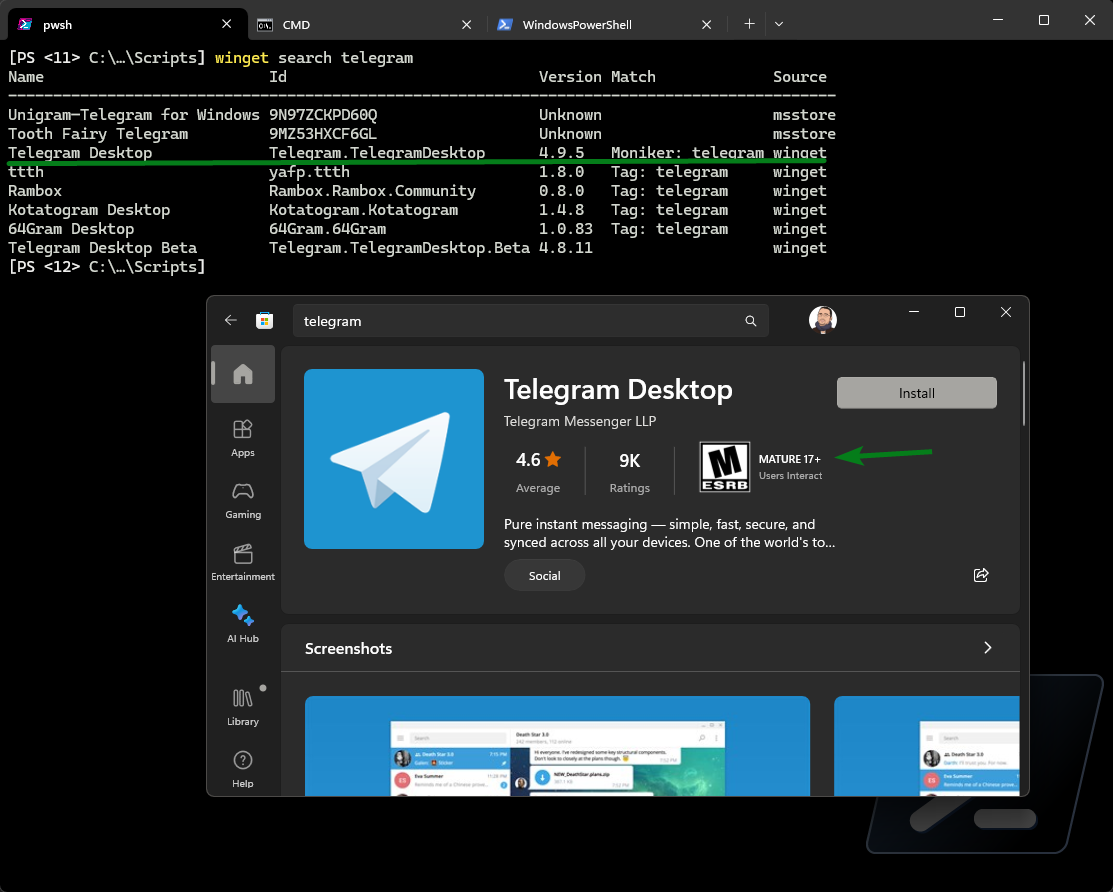This screenshot has width=1113, height=892.
Task: Install Telegram Desktop
Action: 916,392
